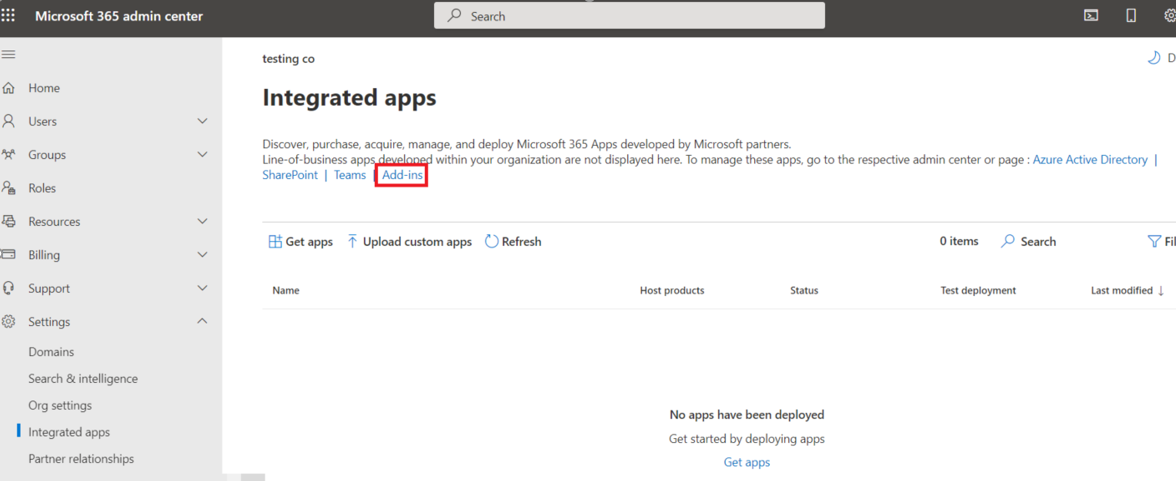Open Search & intelligence under Settings
Image resolution: width=1176 pixels, height=481 pixels.
click(83, 379)
